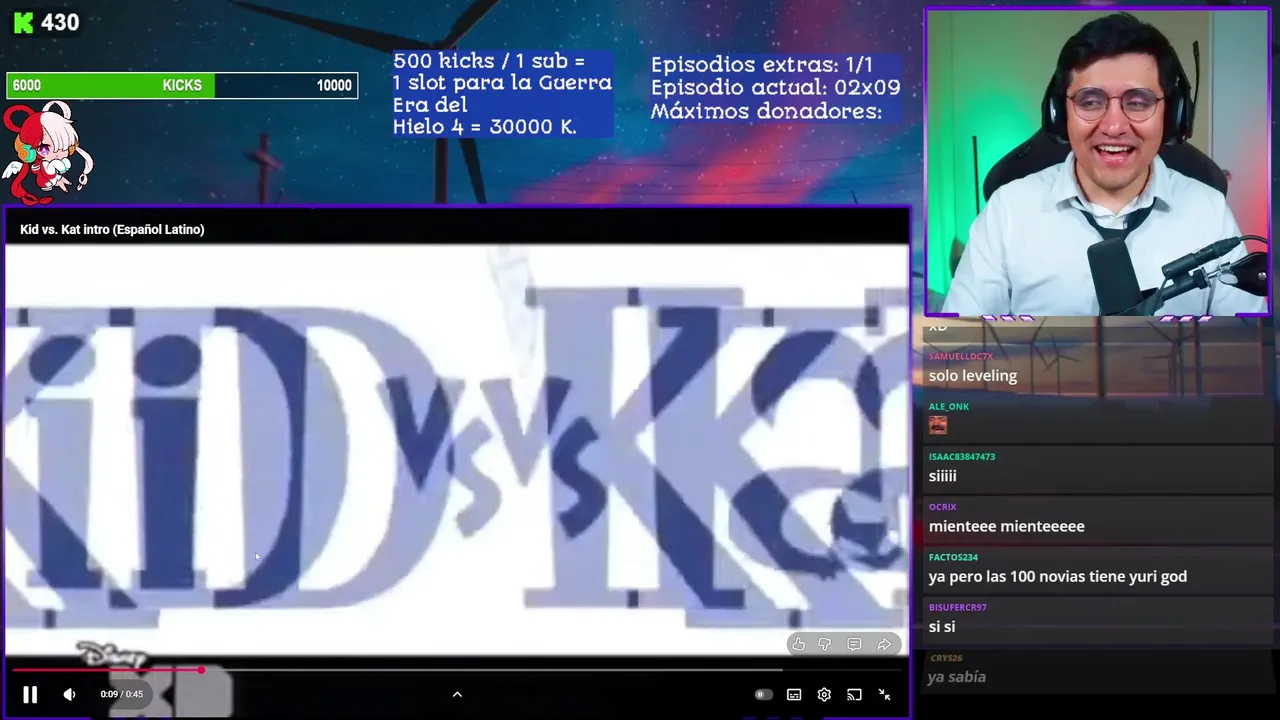This screenshot has height=720, width=1280.
Task: Click the 'Máximos donadores:' text
Action: [766, 111]
